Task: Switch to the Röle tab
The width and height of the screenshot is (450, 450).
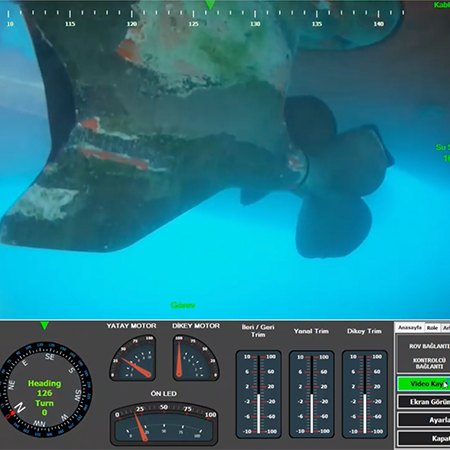Action: (432, 328)
